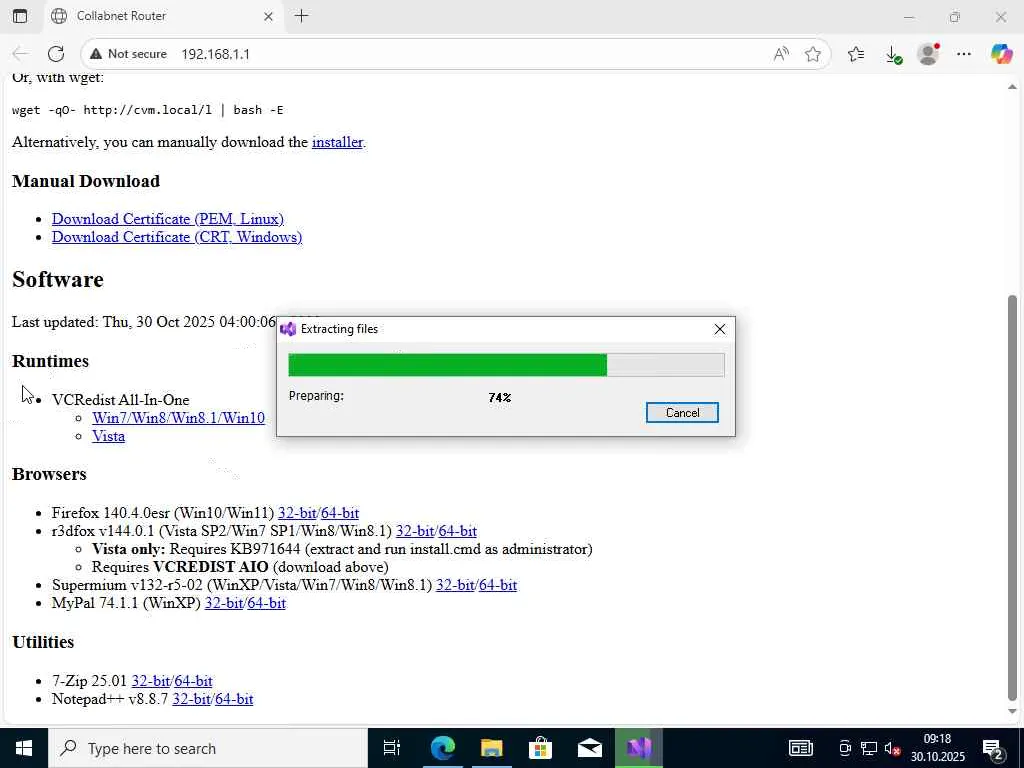Open the notification center icon
Screen dimensions: 1024x768
tap(993, 748)
